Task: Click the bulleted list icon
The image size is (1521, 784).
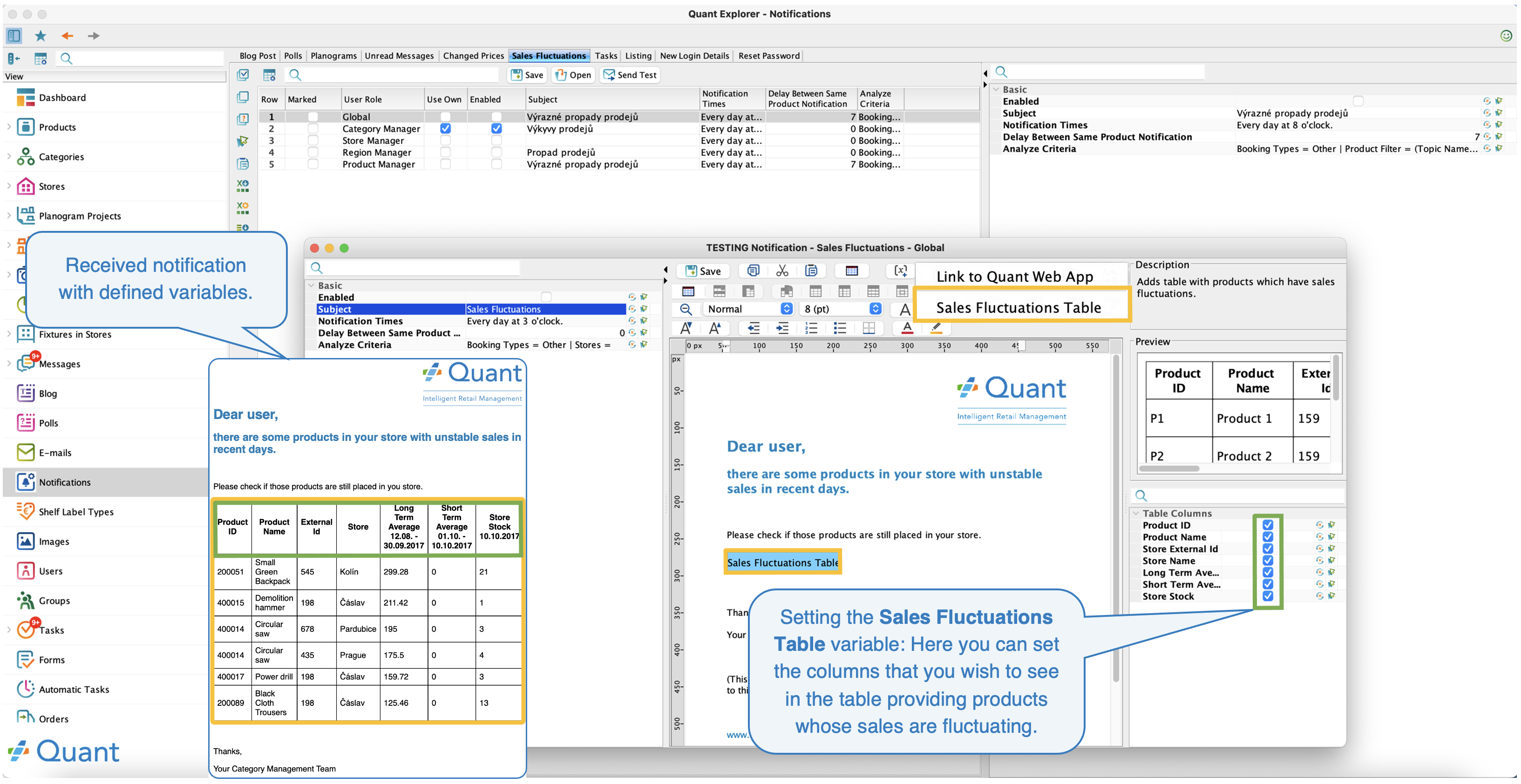Action: pyautogui.click(x=840, y=328)
